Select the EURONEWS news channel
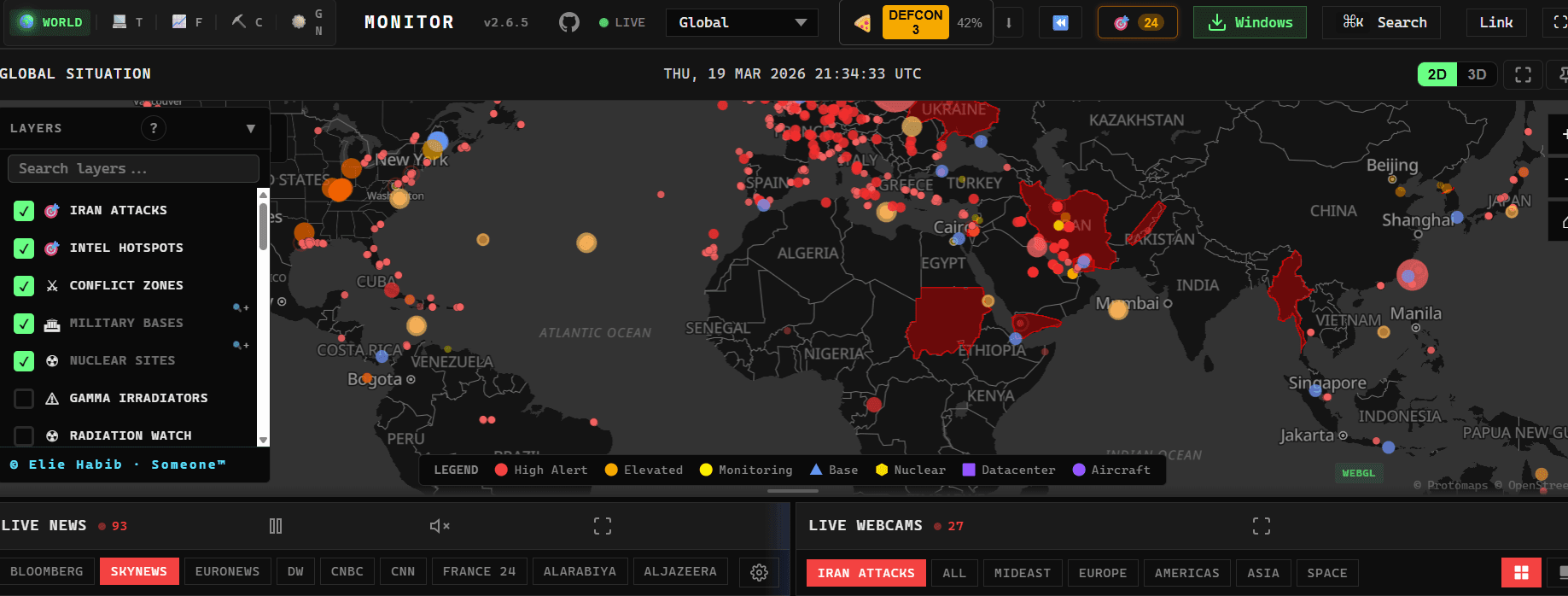The image size is (1568, 596). pos(227,571)
